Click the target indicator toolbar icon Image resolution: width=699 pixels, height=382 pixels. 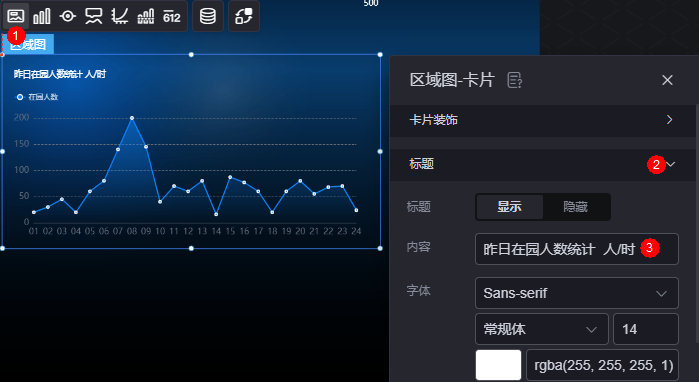click(x=68, y=16)
